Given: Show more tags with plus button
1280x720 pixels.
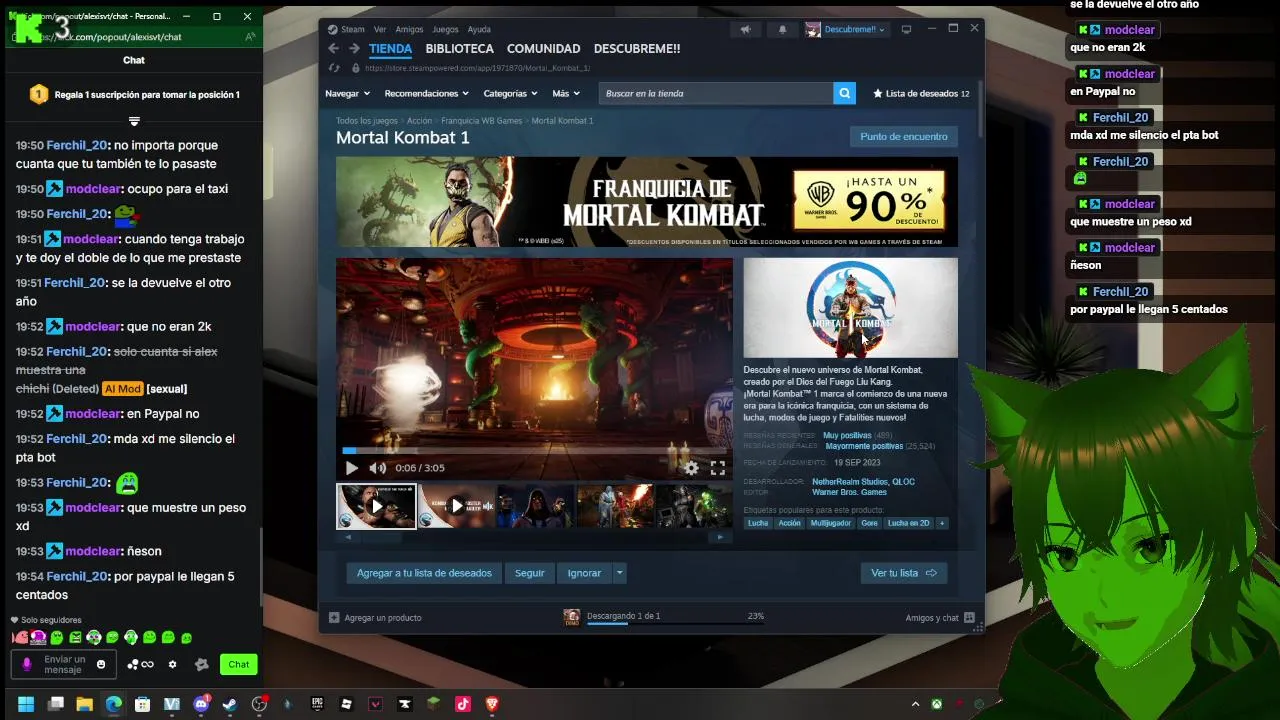Looking at the screenshot, I should pos(941,523).
